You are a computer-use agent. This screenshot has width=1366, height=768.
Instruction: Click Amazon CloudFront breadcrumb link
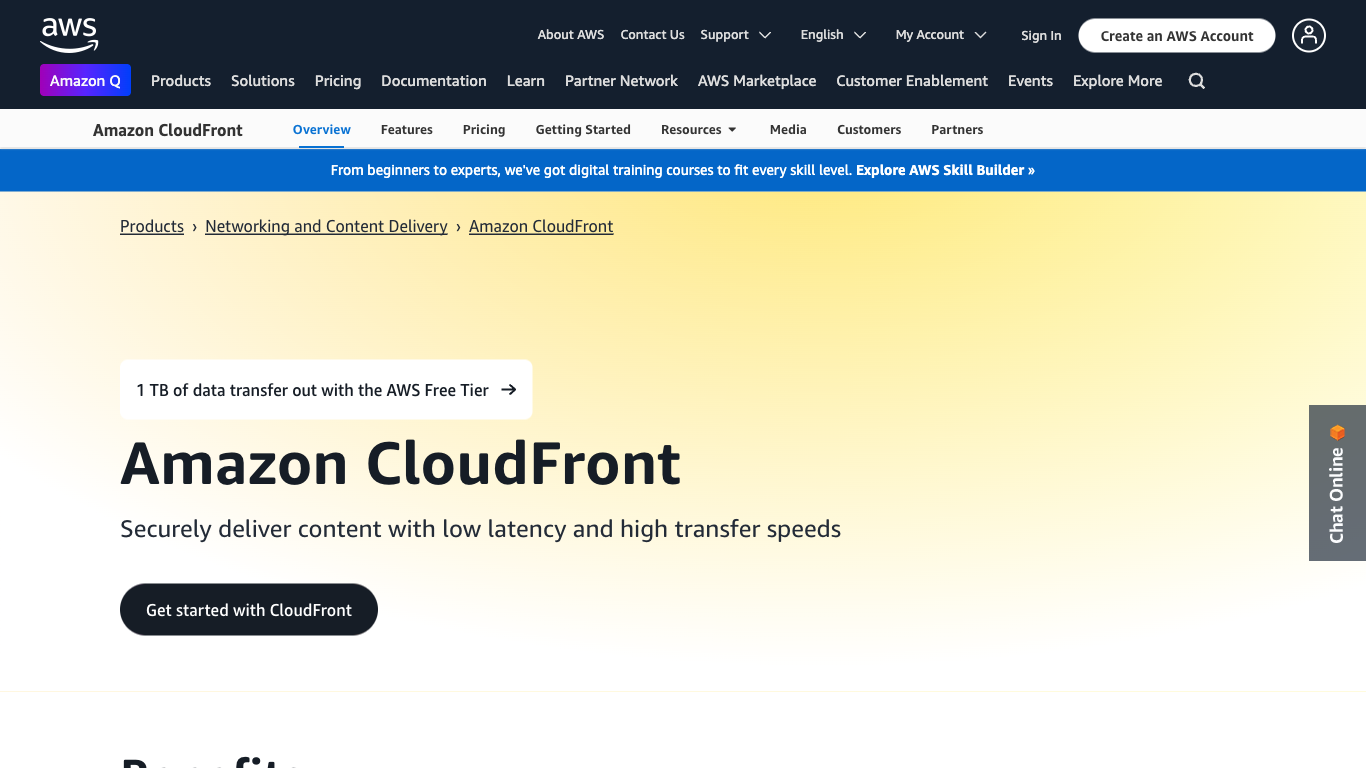point(541,226)
